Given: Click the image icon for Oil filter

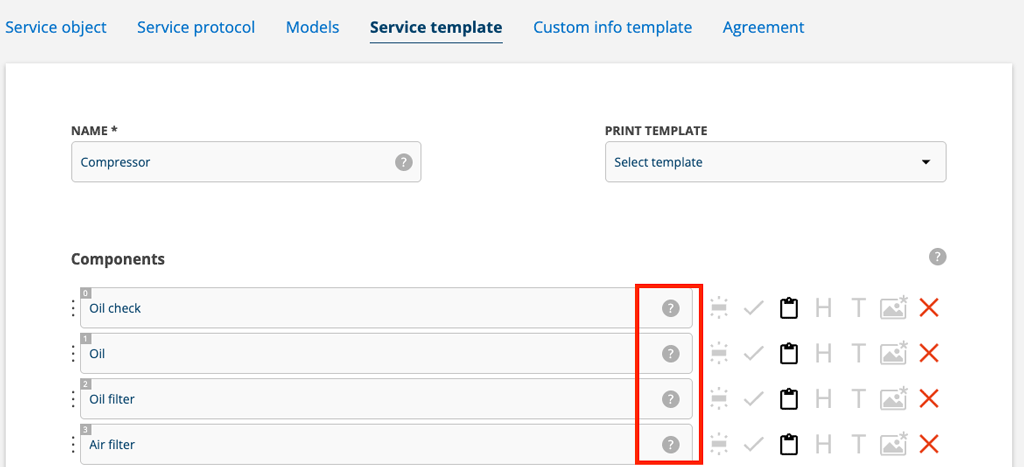Looking at the screenshot, I should tap(893, 399).
